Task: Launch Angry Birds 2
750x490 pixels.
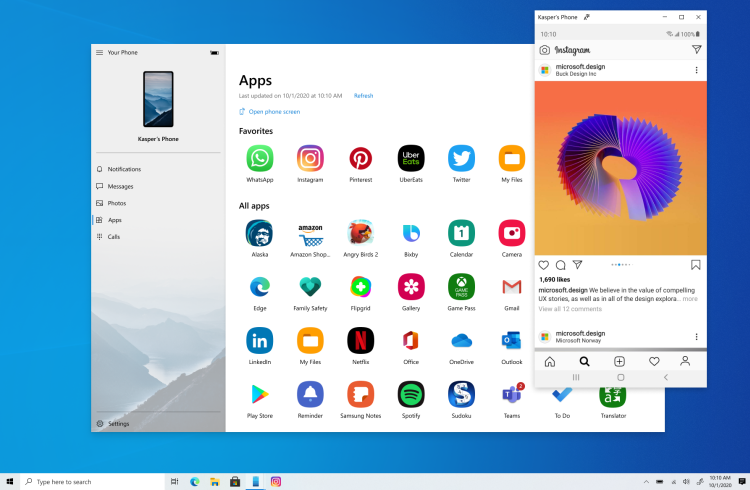Action: pyautogui.click(x=361, y=233)
